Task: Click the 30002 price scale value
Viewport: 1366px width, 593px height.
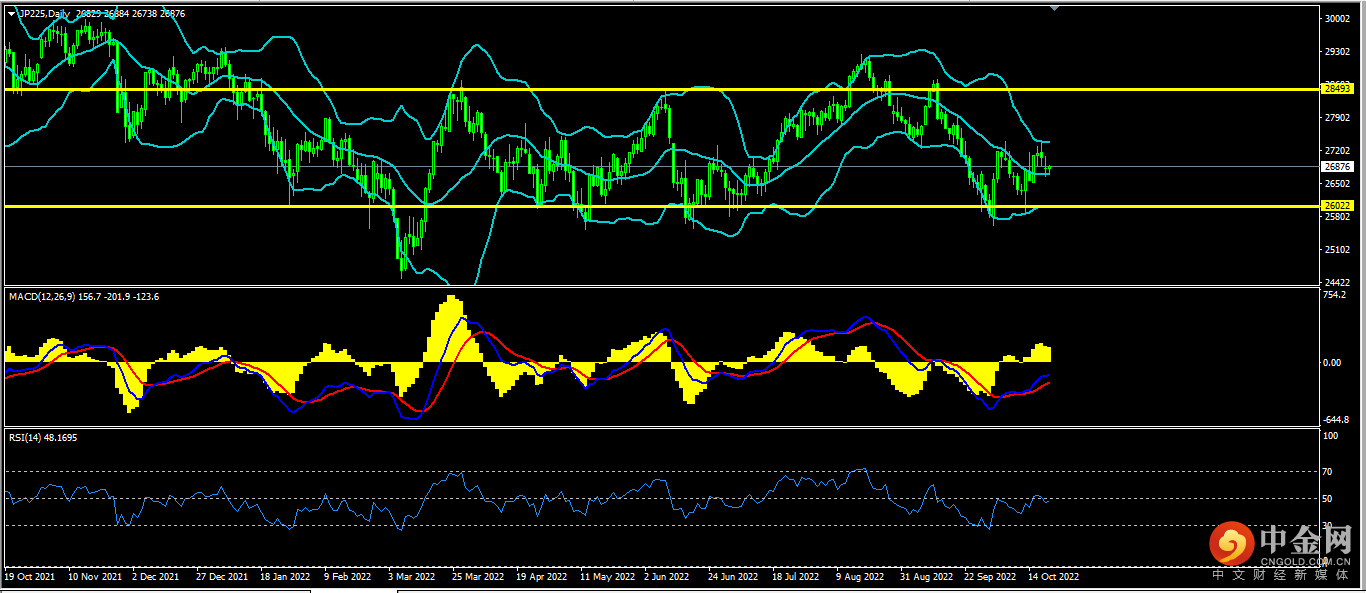Action: click(1335, 18)
